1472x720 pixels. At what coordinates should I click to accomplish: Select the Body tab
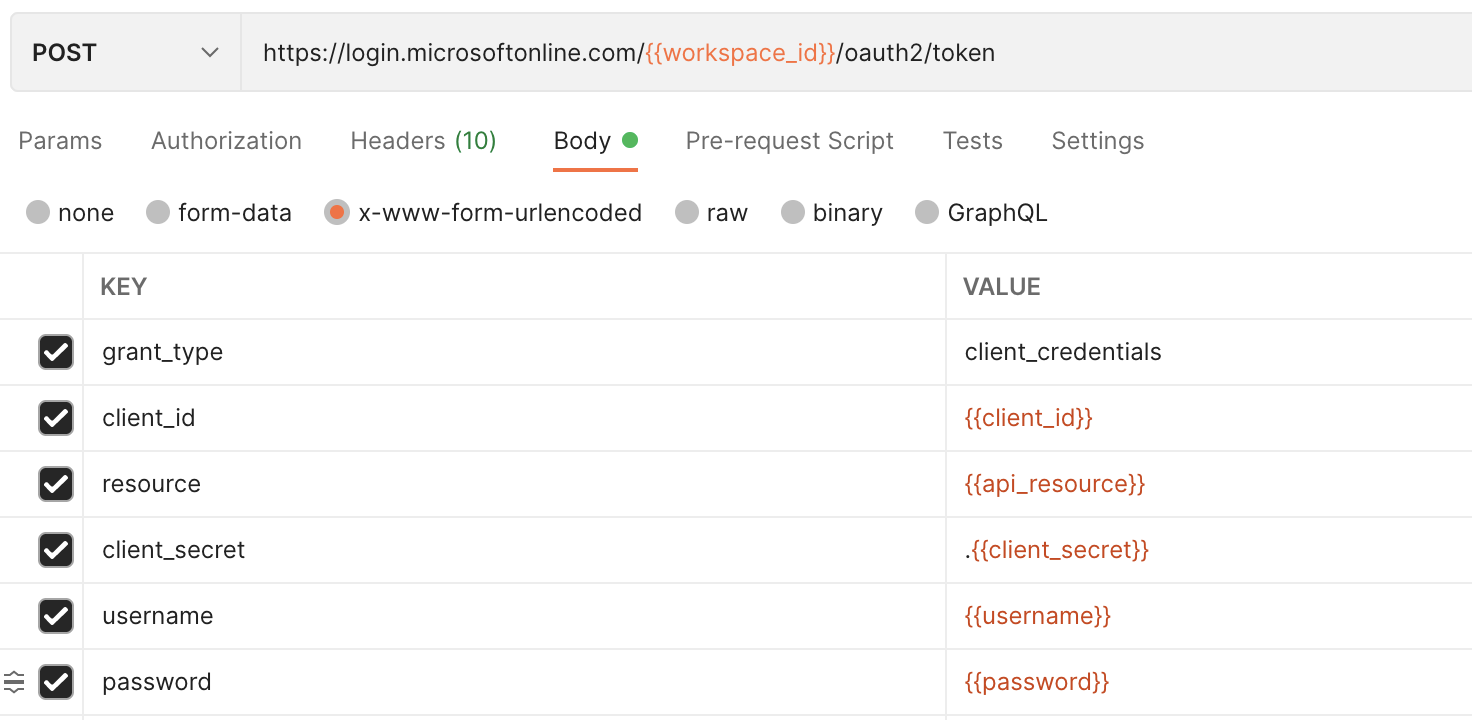point(595,141)
